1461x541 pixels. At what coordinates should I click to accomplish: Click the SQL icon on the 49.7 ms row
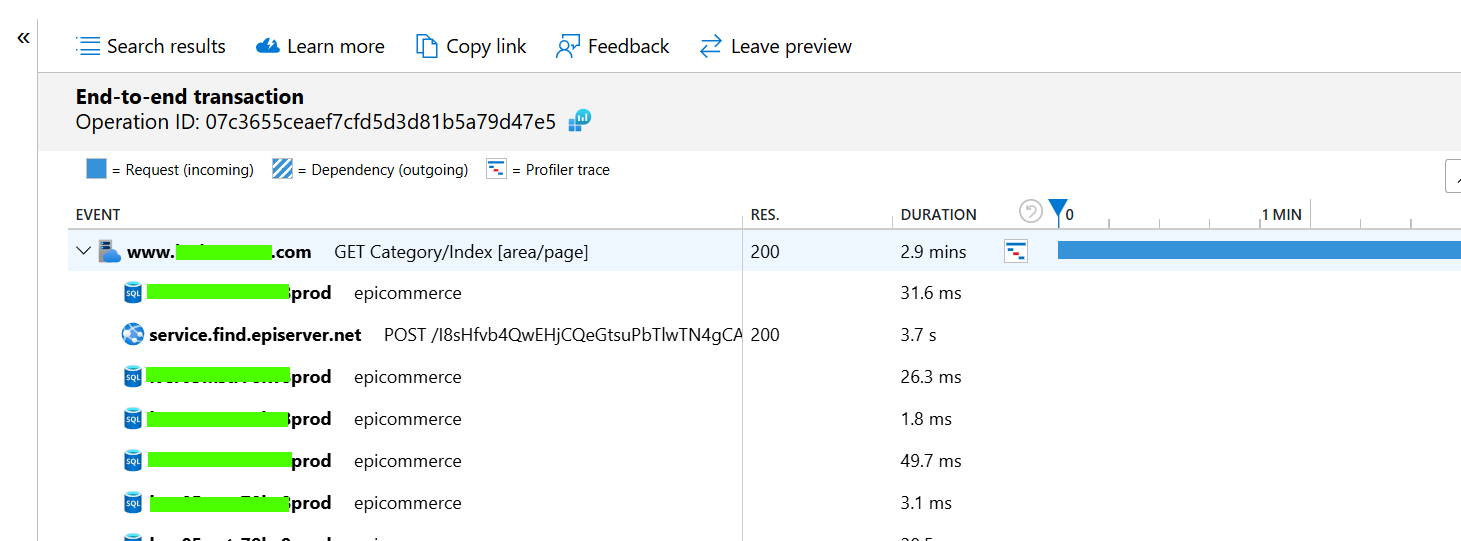click(133, 461)
